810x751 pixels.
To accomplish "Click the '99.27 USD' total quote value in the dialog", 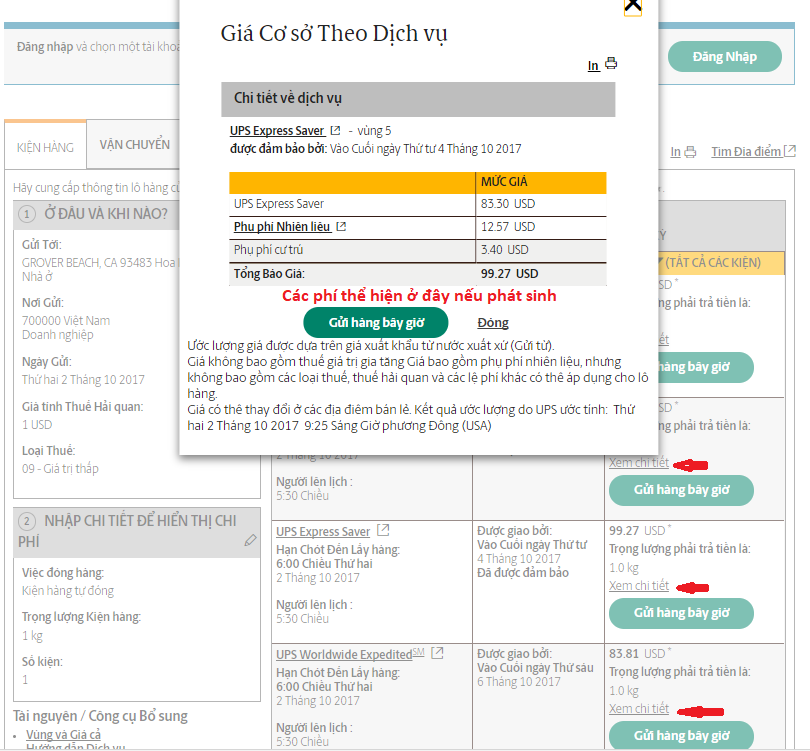I will coord(509,274).
